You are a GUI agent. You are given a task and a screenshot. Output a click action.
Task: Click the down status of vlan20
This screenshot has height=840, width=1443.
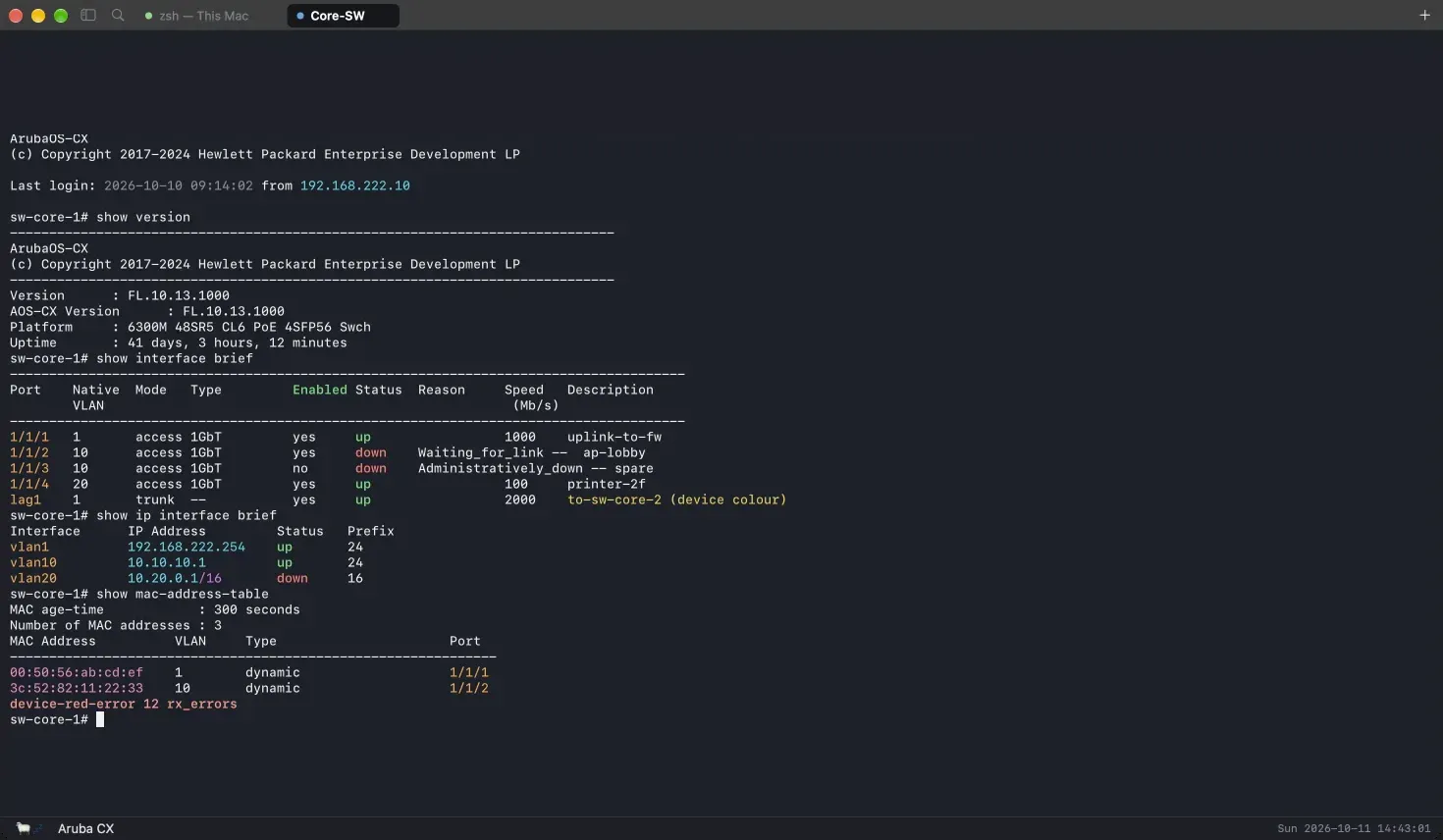tap(293, 578)
